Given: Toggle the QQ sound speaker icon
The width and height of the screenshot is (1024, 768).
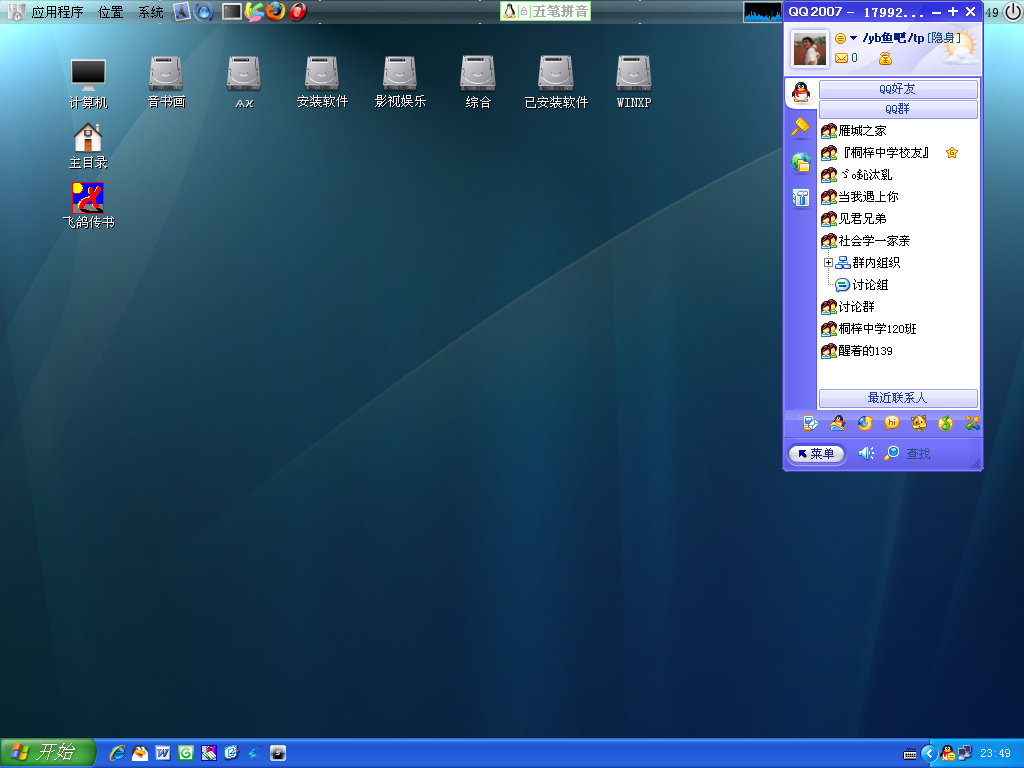Looking at the screenshot, I should click(866, 453).
